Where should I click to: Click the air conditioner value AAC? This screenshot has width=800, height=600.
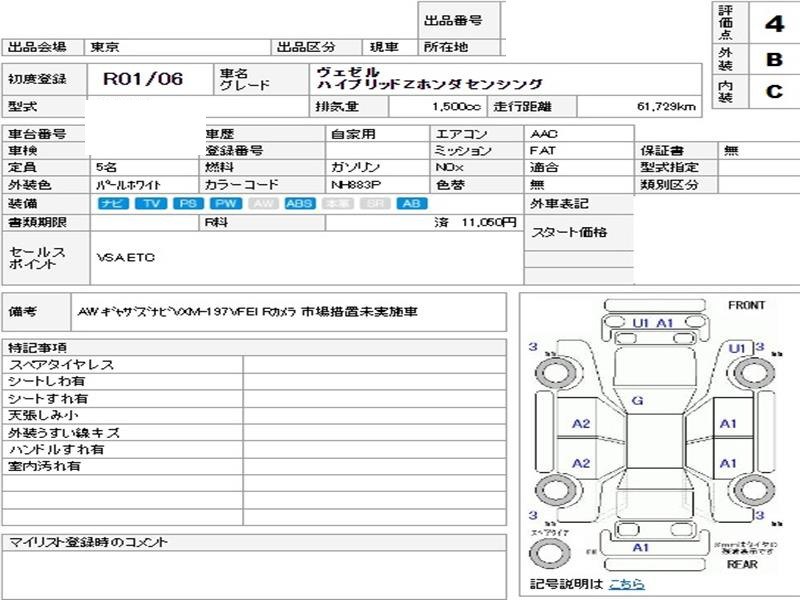tap(544, 134)
